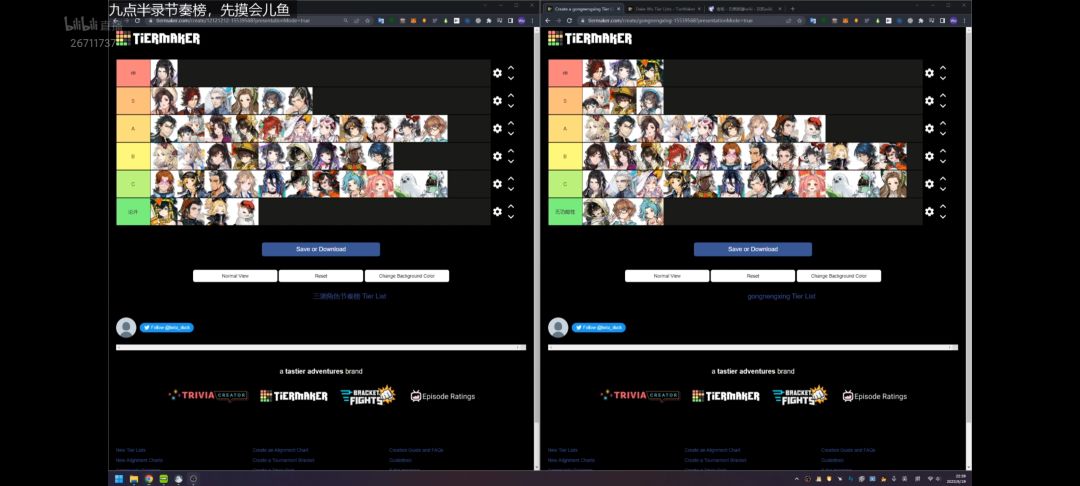Click the reload button in right browser window

[570, 21]
